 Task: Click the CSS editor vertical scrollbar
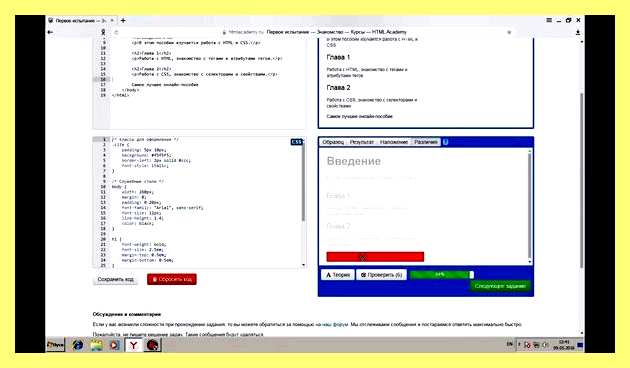303,181
